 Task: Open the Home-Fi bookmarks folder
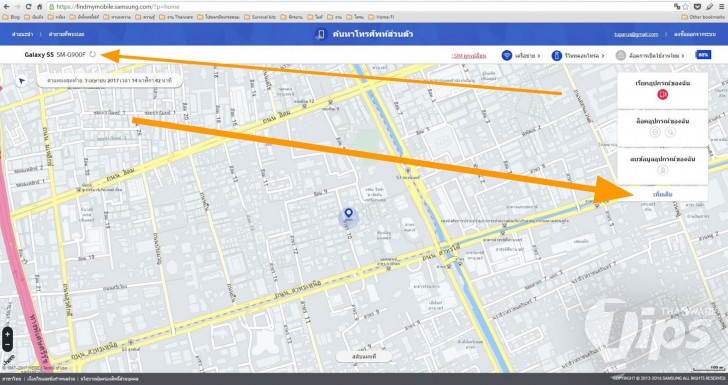coord(381,17)
